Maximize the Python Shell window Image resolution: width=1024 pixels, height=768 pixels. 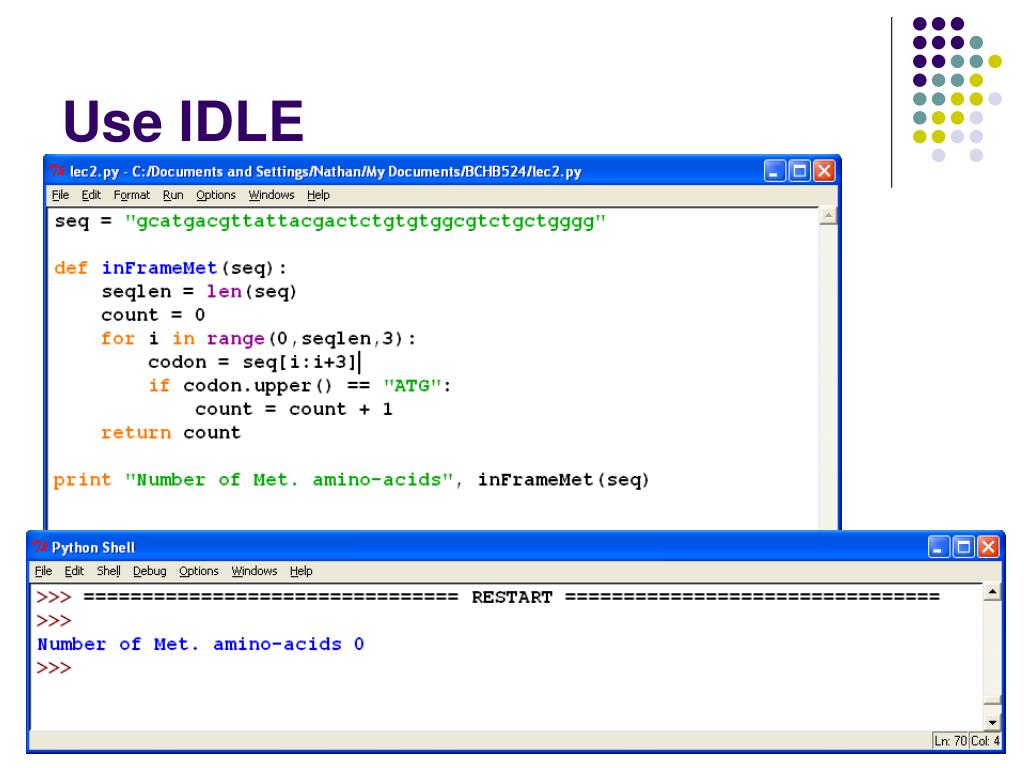pyautogui.click(x=963, y=547)
